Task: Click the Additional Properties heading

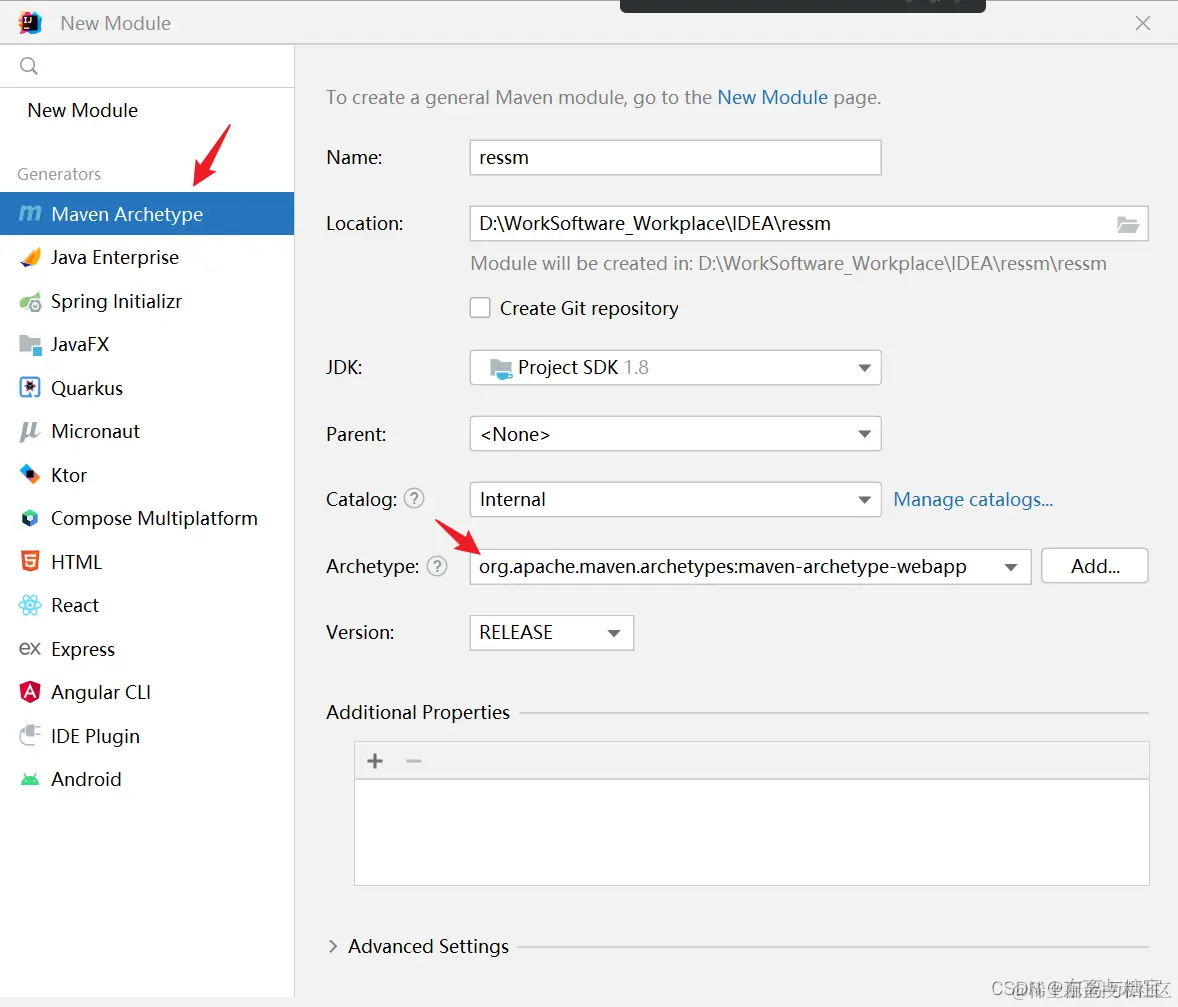Action: point(418,712)
